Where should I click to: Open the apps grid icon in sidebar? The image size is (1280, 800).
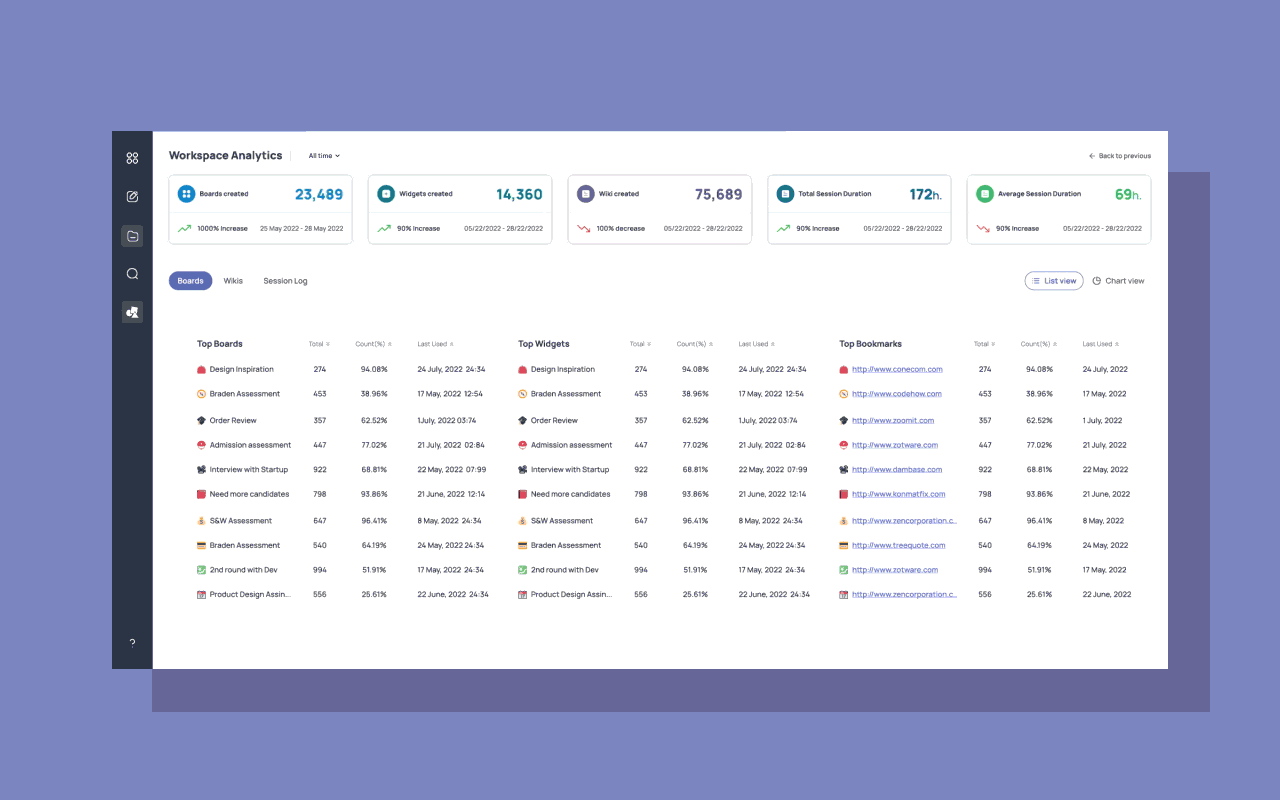click(132, 158)
